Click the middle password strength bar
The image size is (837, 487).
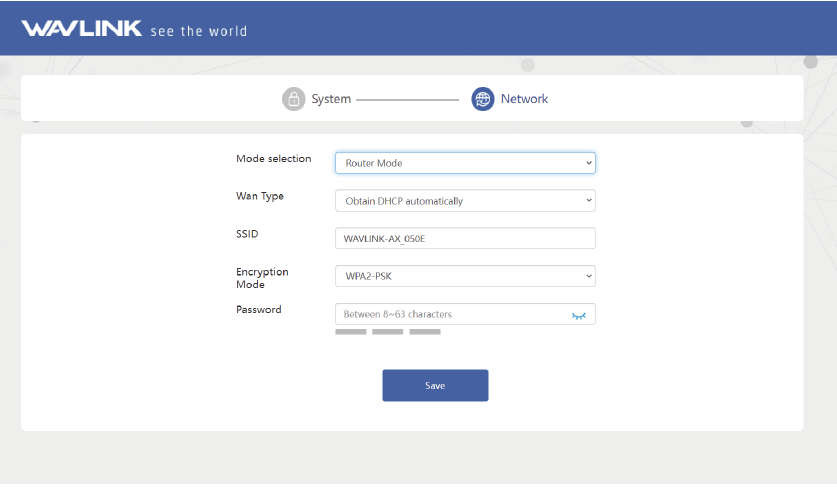387,332
